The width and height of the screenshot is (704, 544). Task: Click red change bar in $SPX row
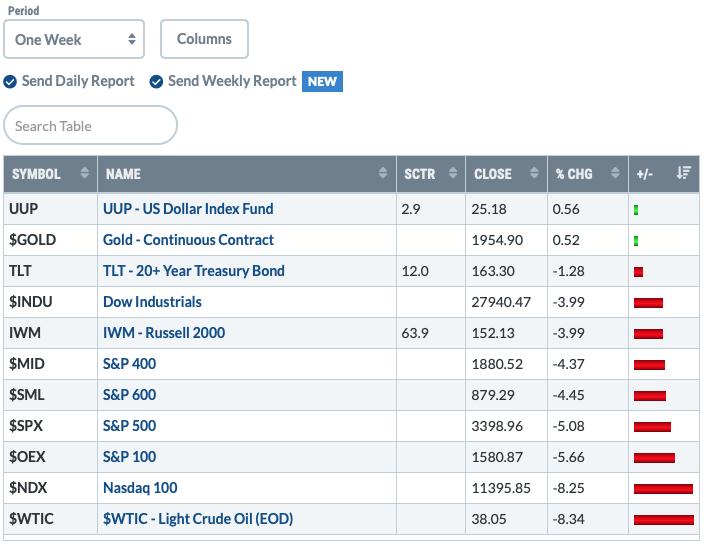click(x=652, y=427)
